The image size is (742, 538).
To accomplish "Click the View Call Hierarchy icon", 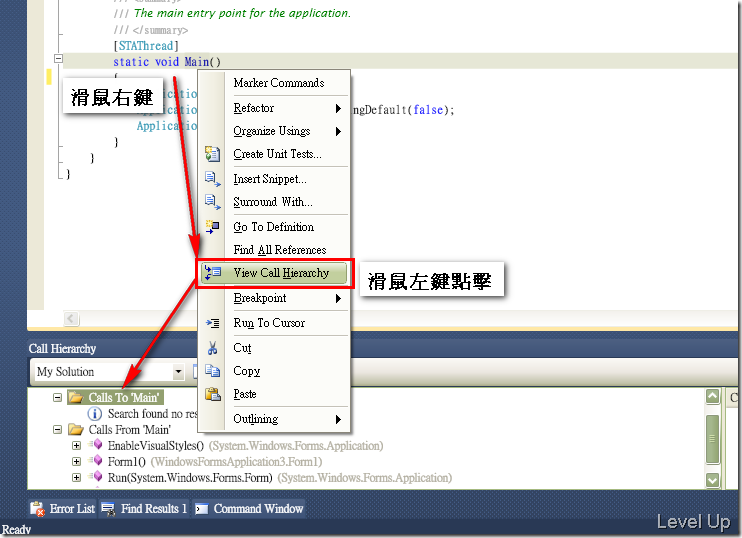I will 212,273.
